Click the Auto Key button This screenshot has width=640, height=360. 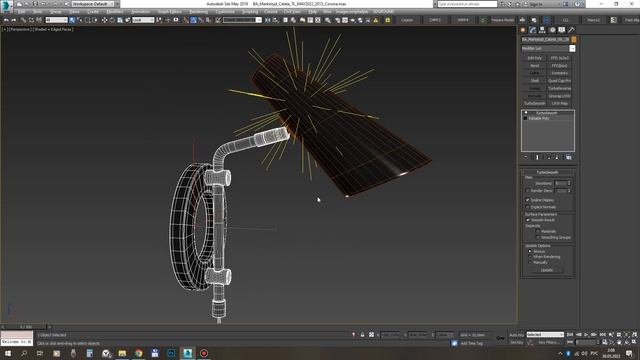coord(516,335)
